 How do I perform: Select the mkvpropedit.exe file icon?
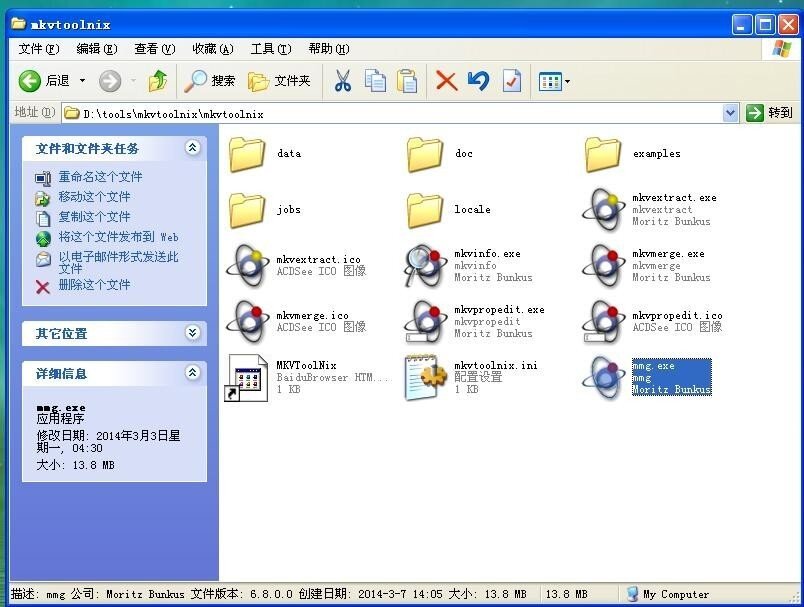(x=425, y=321)
